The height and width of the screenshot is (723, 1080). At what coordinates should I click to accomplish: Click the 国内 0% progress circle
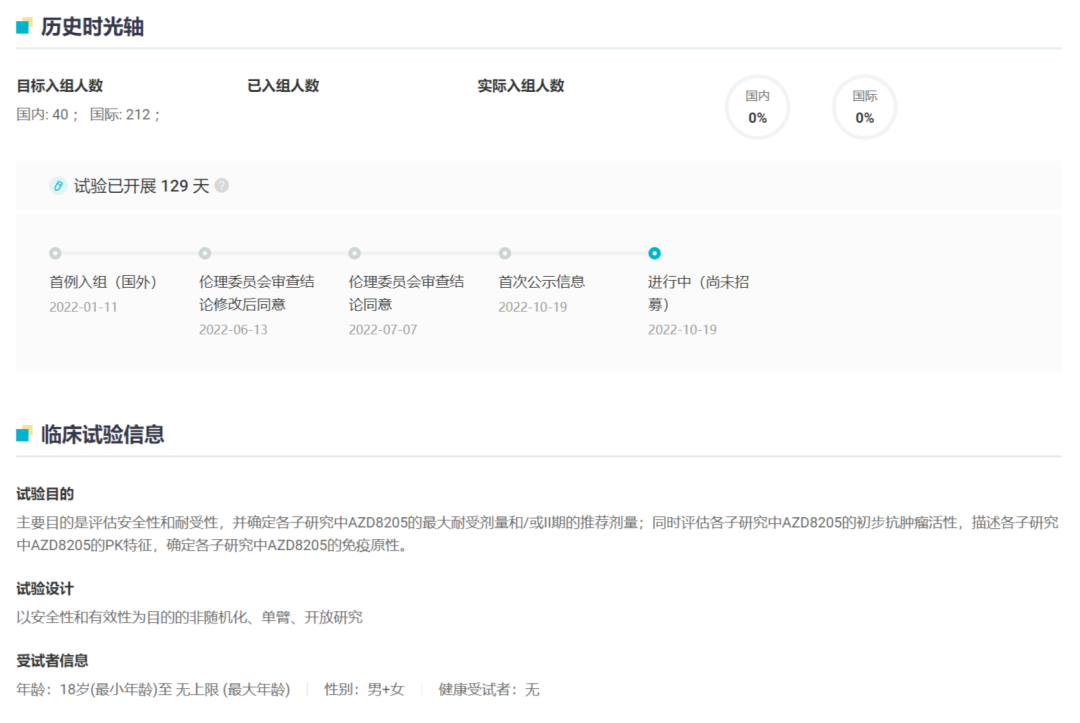tap(757, 107)
